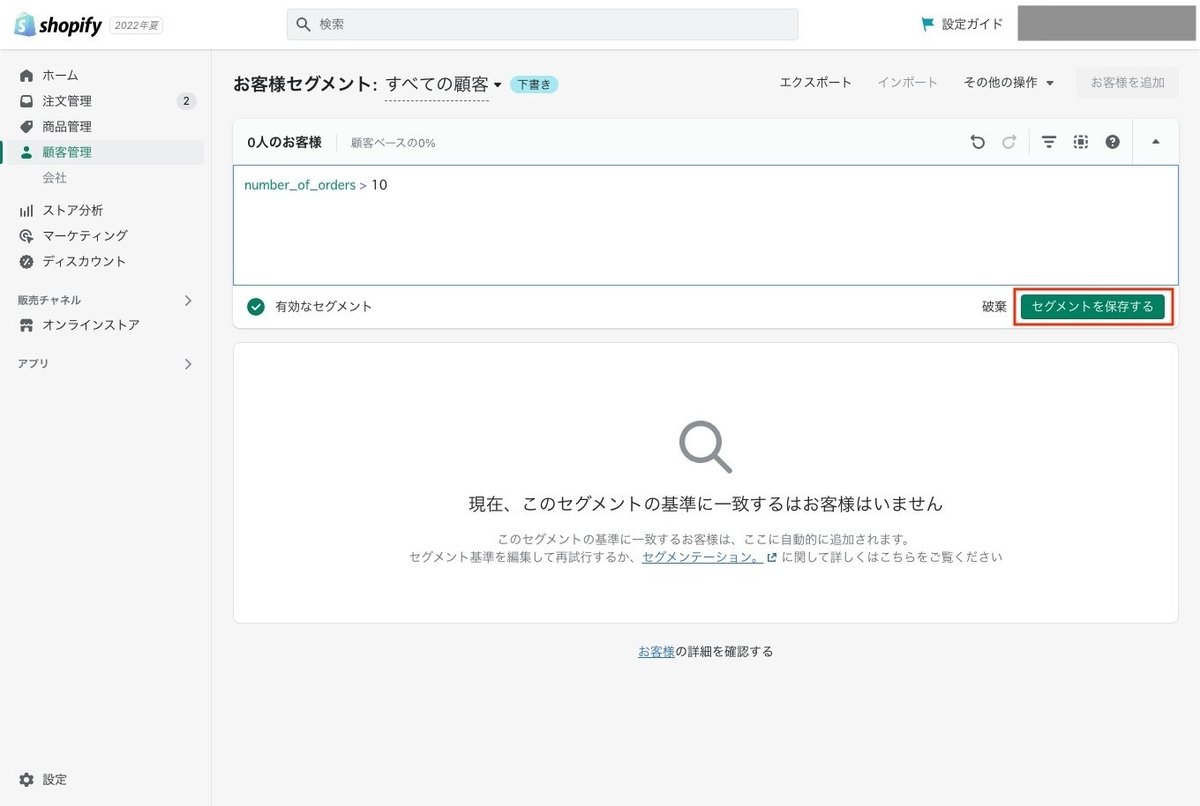Follow the お客様 link below the panel
Image resolution: width=1200 pixels, height=806 pixels.
[656, 651]
